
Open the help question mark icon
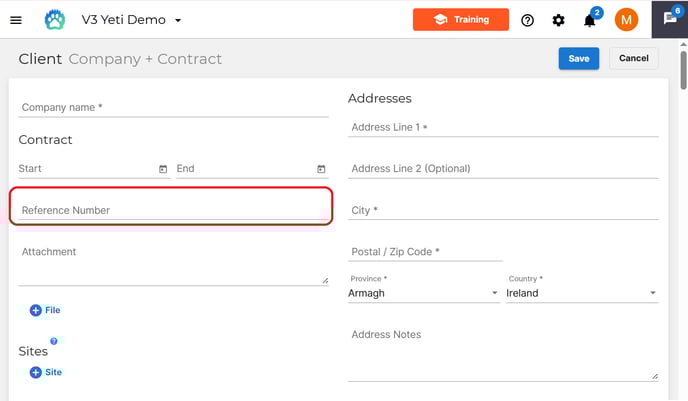point(527,20)
